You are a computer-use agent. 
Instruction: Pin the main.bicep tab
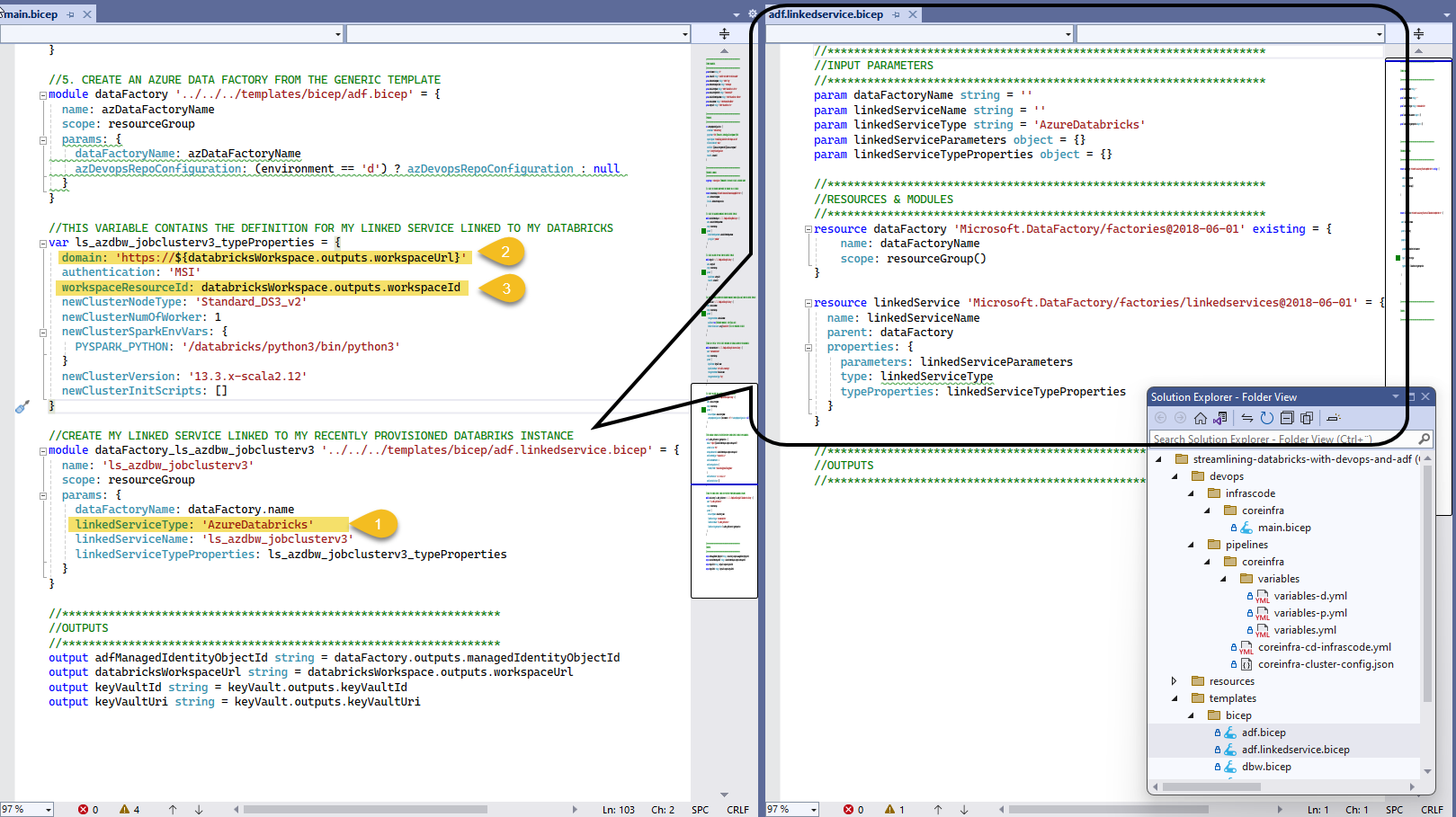click(70, 14)
